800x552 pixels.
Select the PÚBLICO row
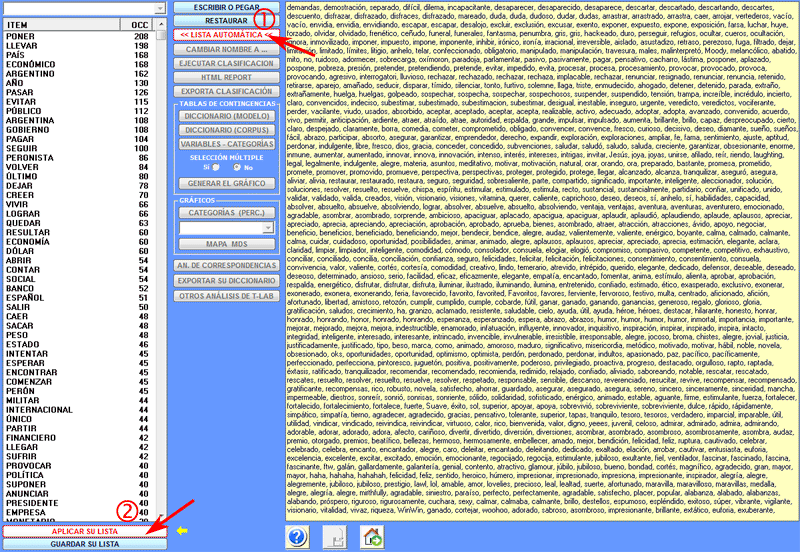point(79,111)
